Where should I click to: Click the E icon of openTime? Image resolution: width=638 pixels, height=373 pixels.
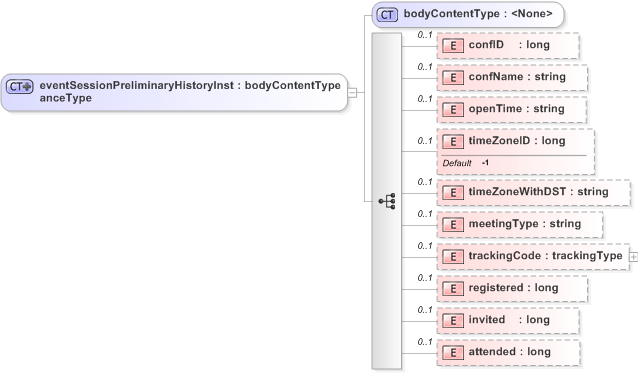[x=452, y=109]
